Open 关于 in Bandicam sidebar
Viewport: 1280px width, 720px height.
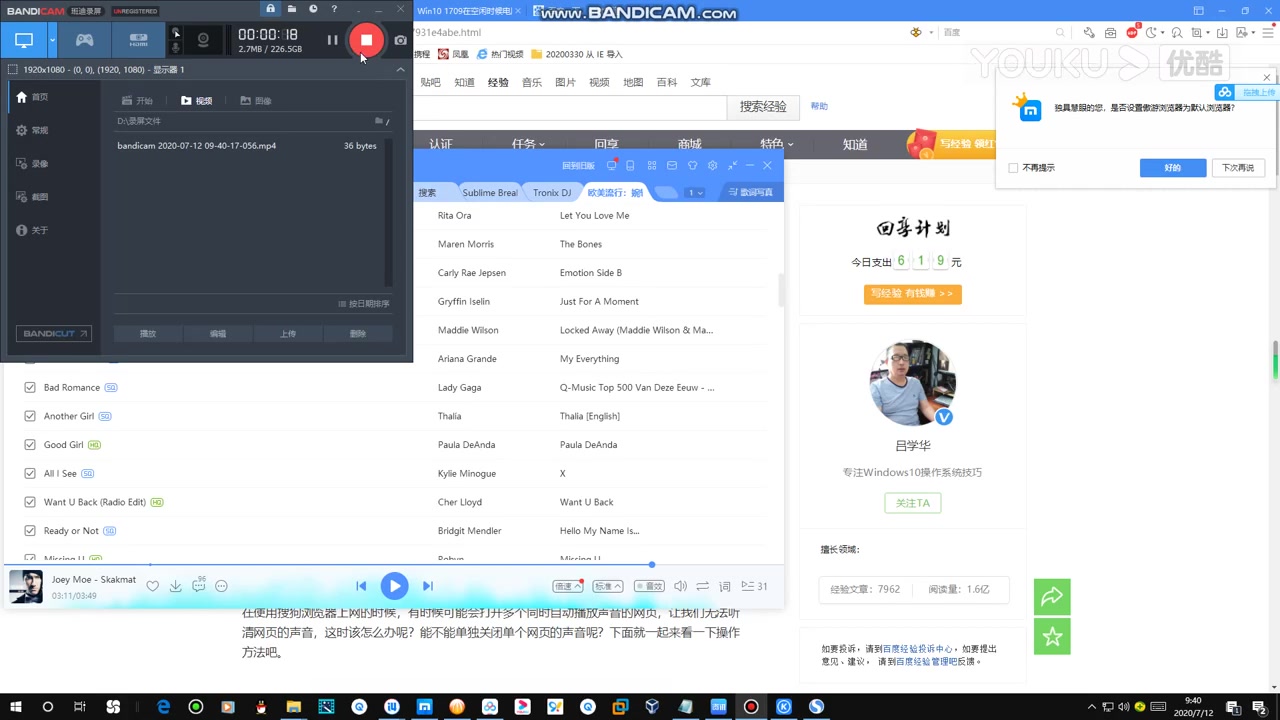[x=32, y=230]
